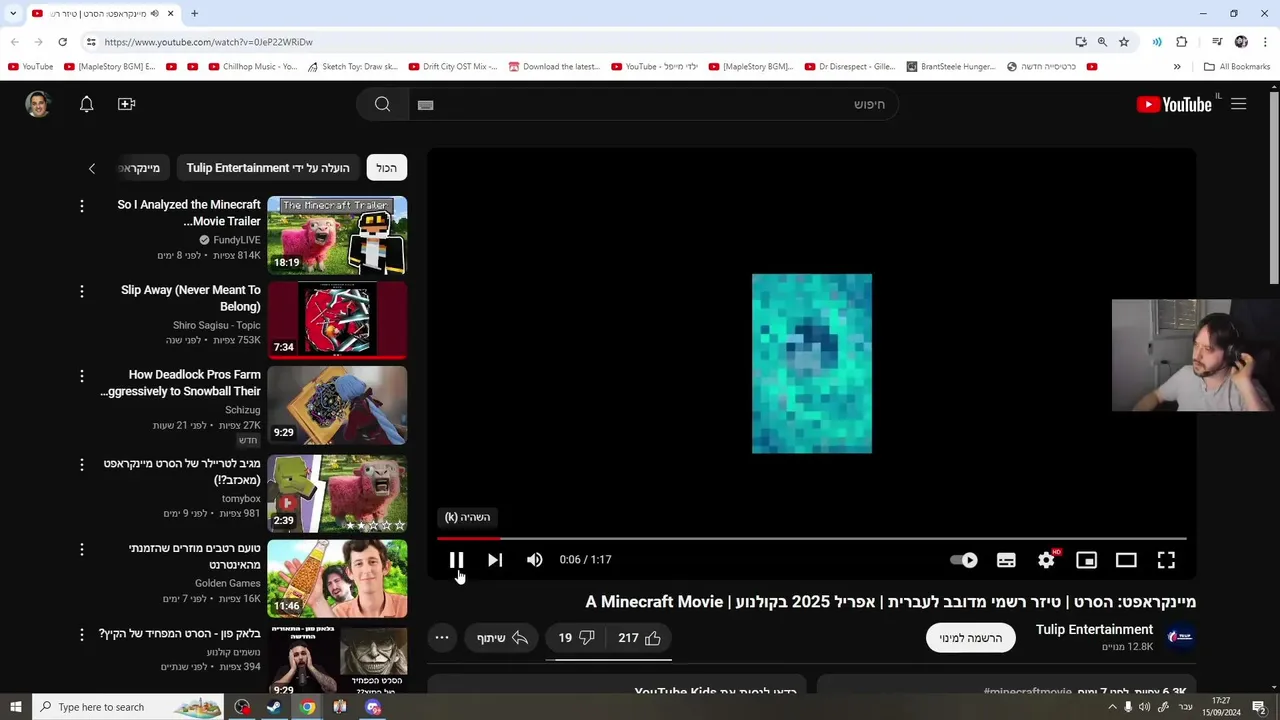Open Chrome three-dot menu

(x=1265, y=42)
